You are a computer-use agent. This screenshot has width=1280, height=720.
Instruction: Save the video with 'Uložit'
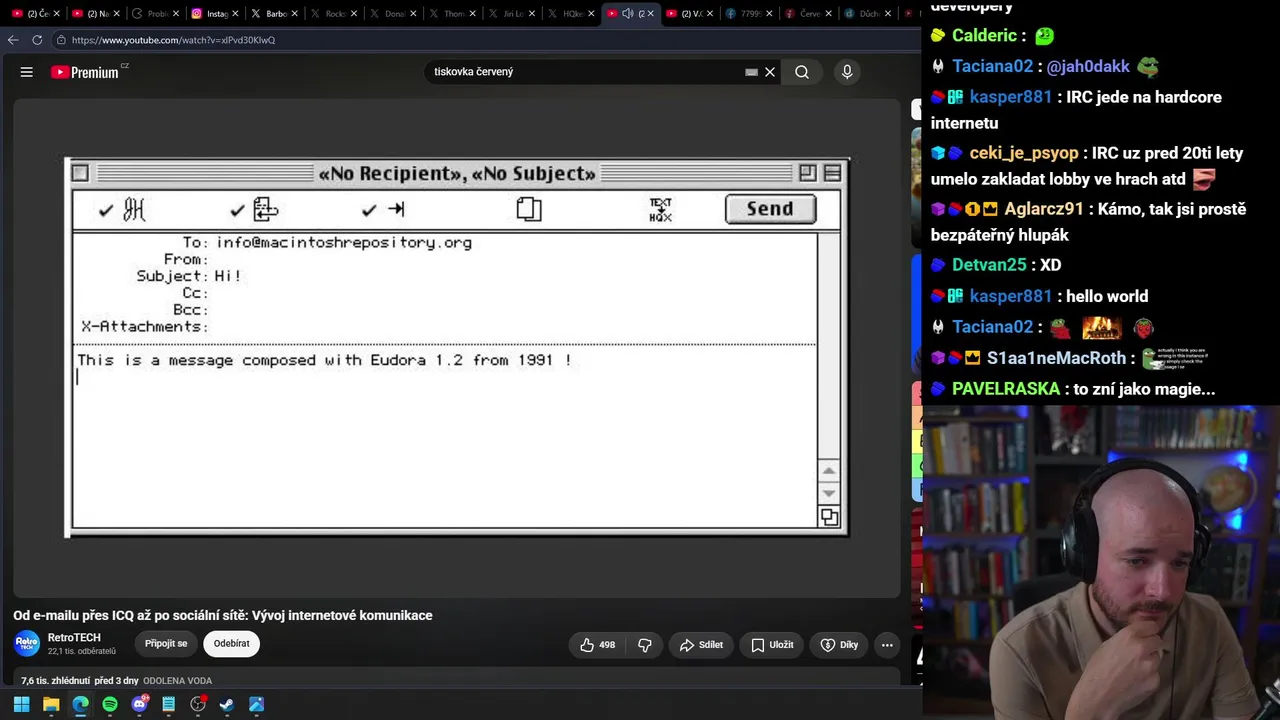(772, 645)
